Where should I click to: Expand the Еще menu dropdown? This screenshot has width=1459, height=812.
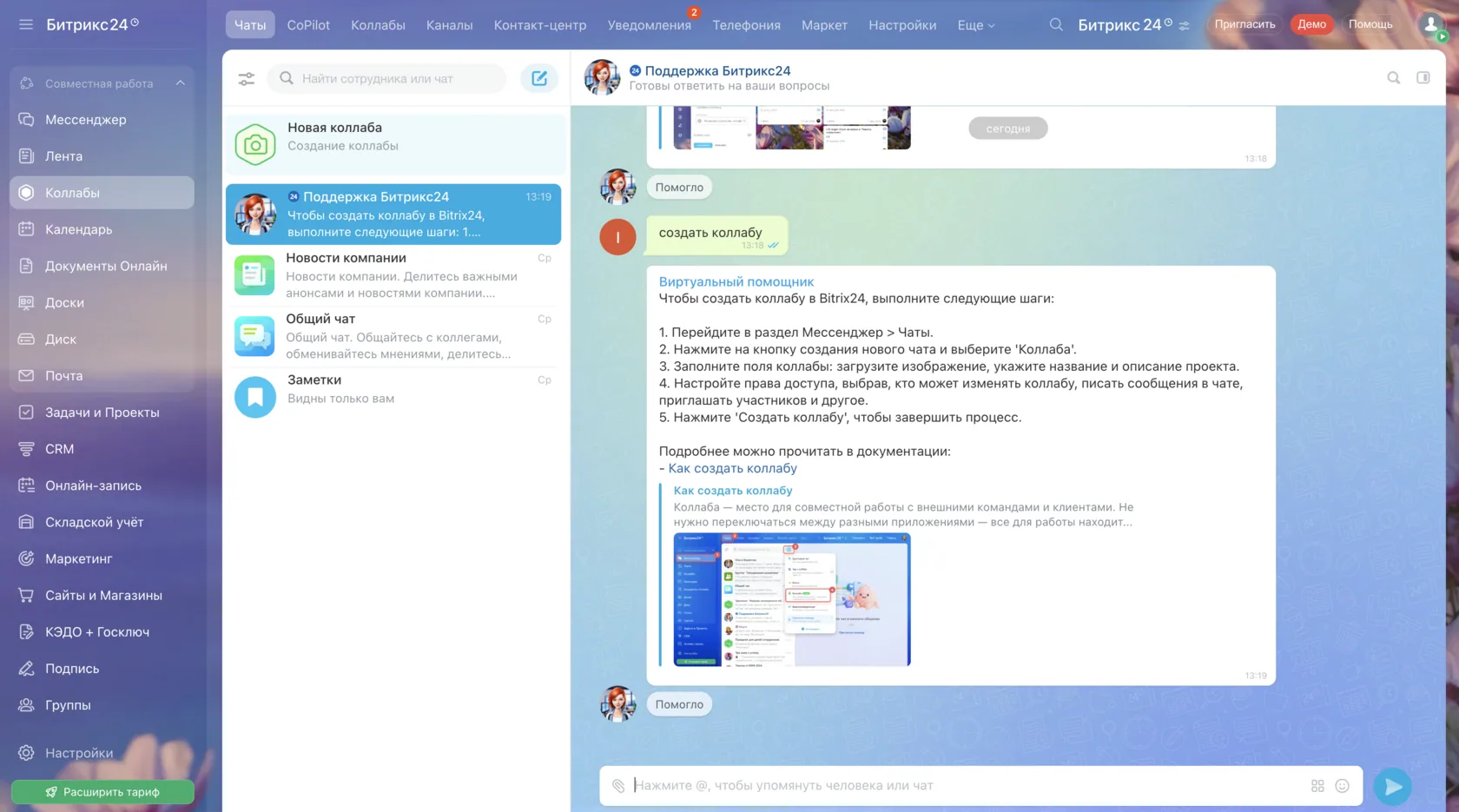976,25
